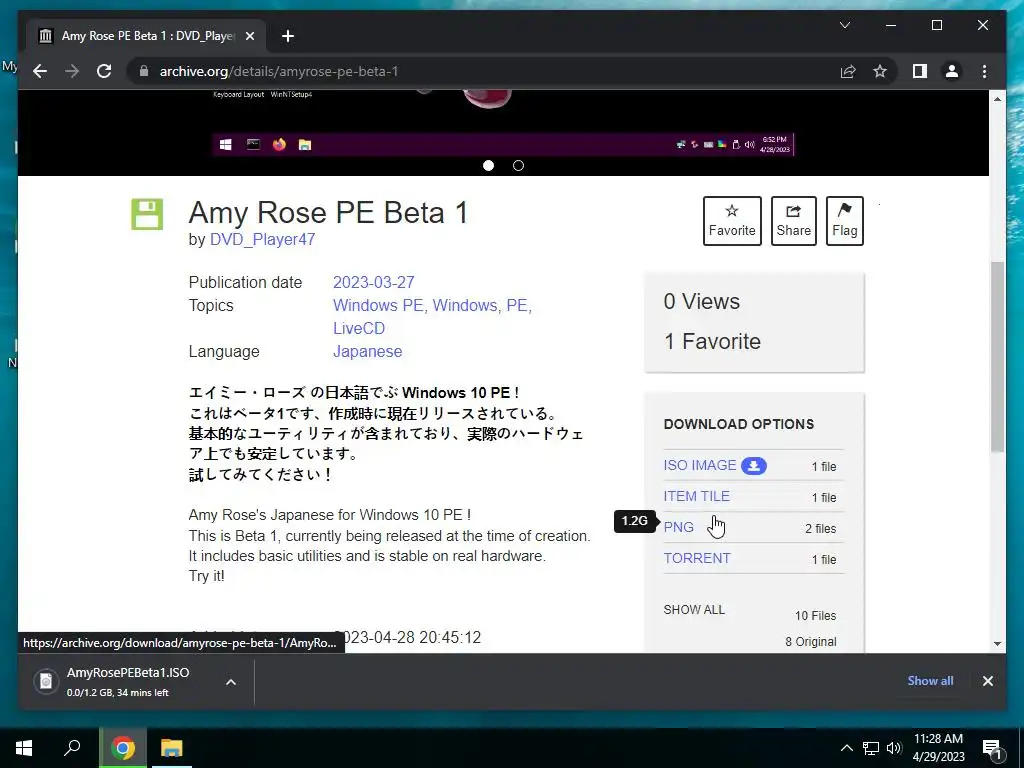Select first carousel dot indicator
This screenshot has height=768, width=1024.
point(488,165)
